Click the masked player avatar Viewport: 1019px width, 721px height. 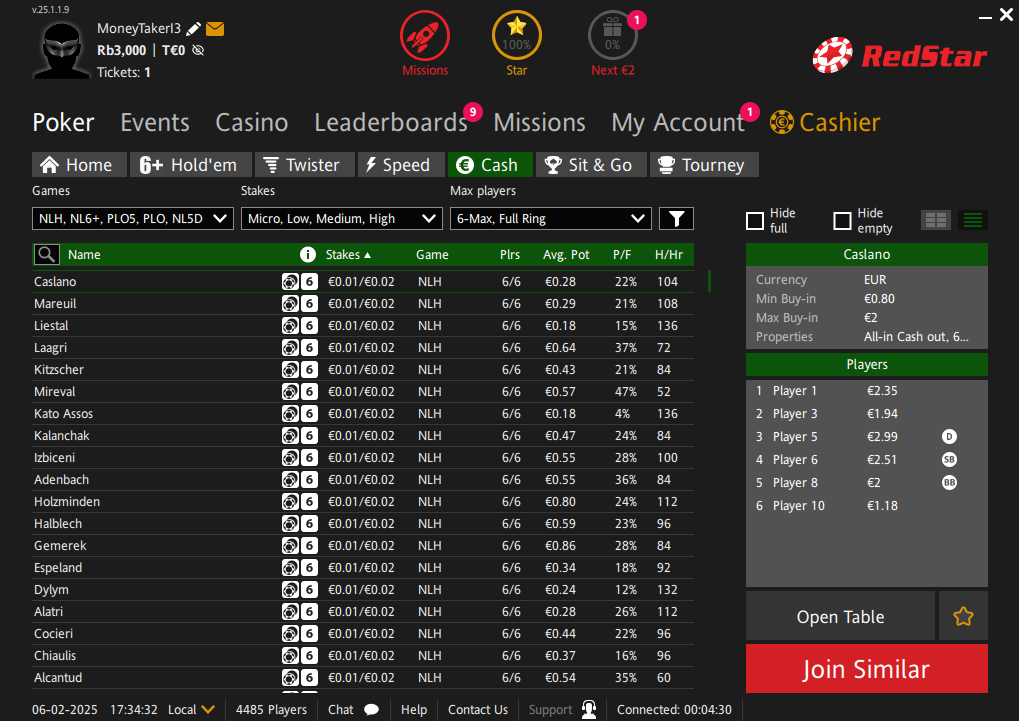pyautogui.click(x=62, y=50)
